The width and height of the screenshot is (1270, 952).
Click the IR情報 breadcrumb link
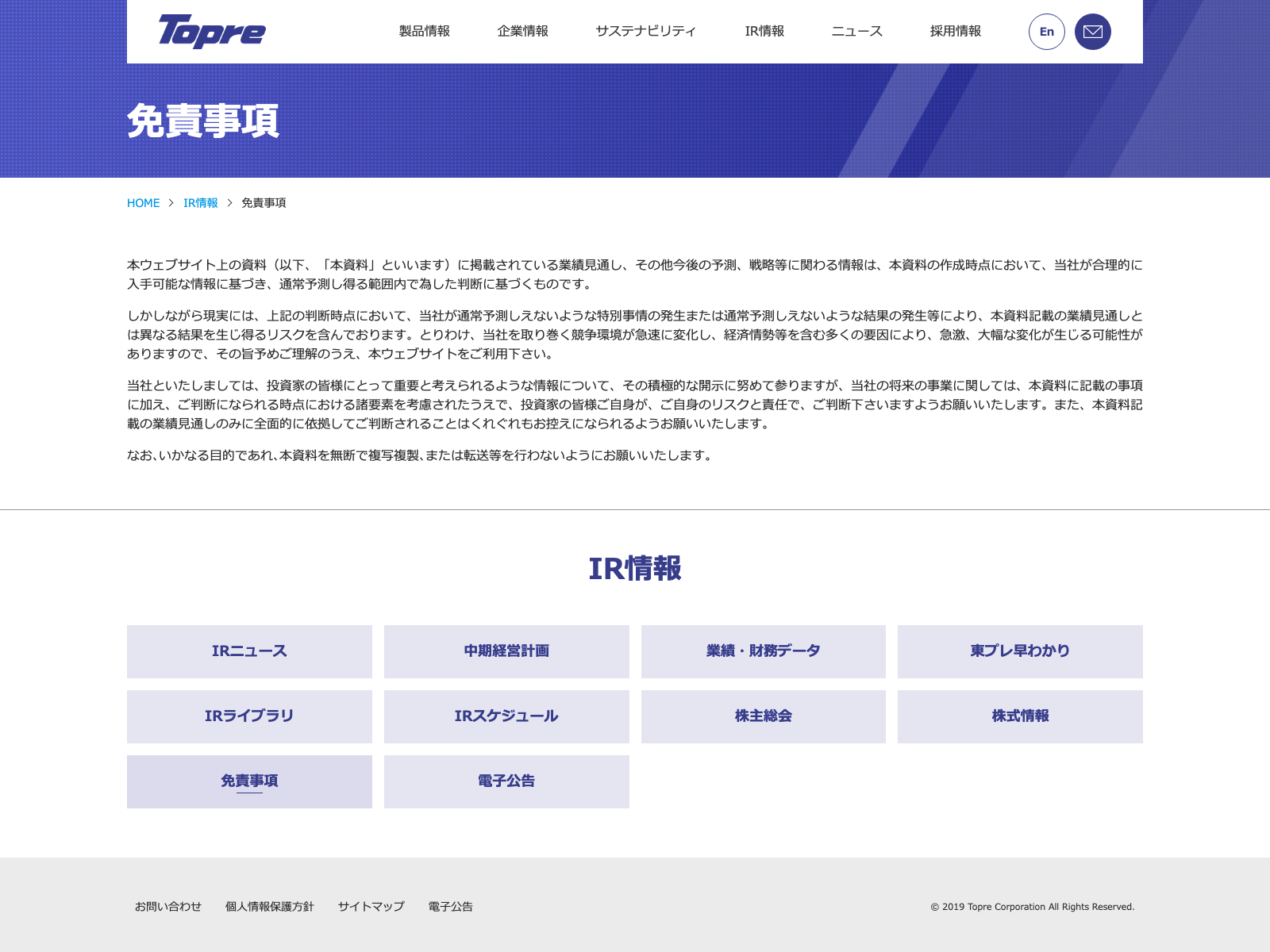[x=200, y=203]
